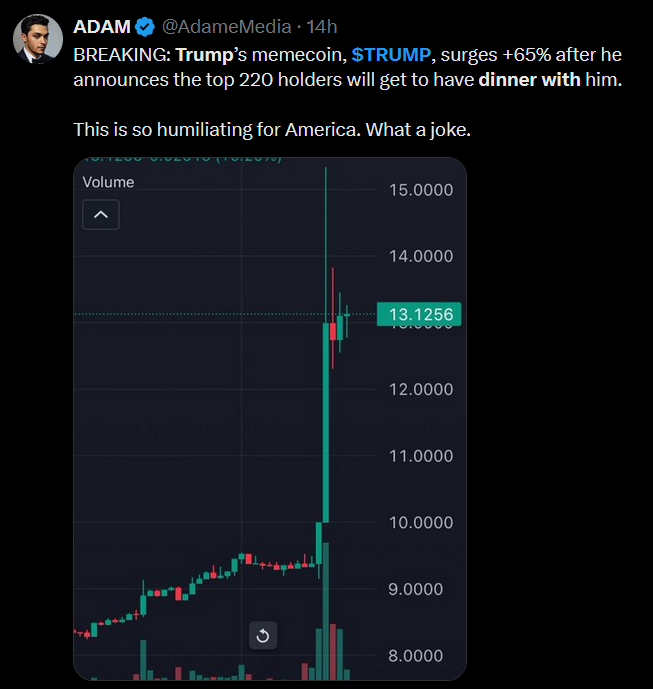Open the @AdameMedia handle link

[x=226, y=27]
